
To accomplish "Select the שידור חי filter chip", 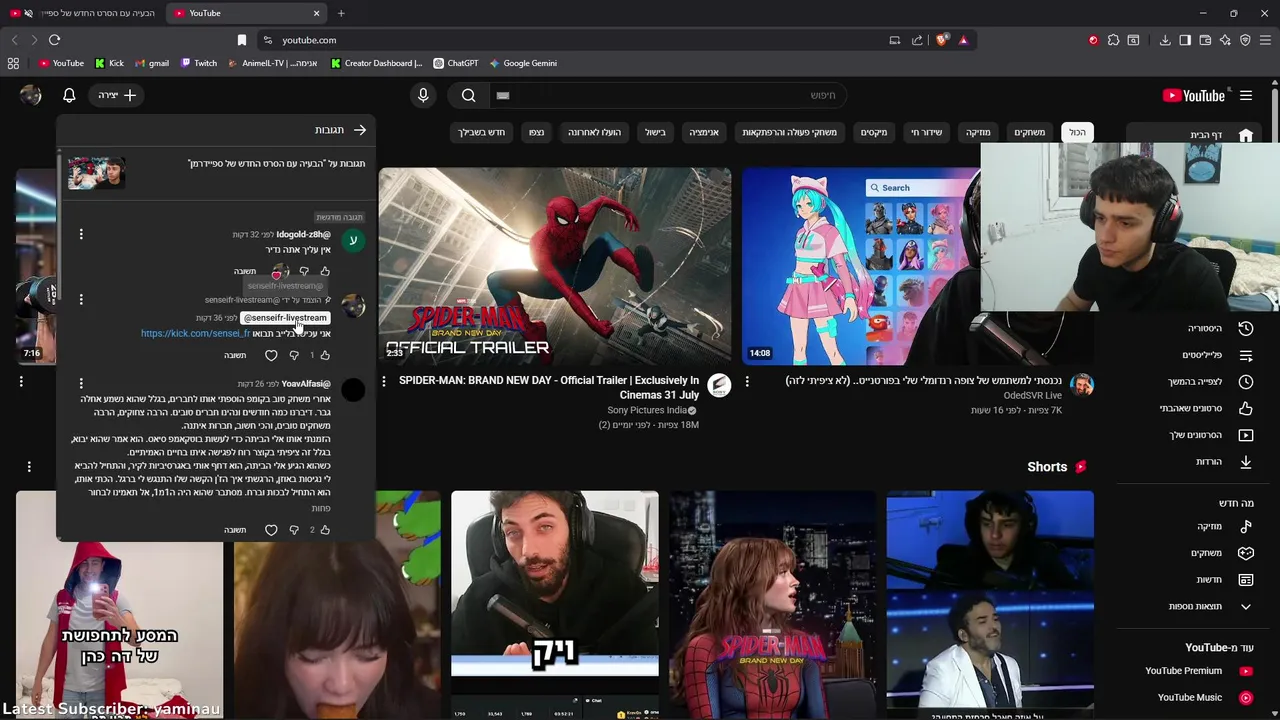I will [x=926, y=132].
